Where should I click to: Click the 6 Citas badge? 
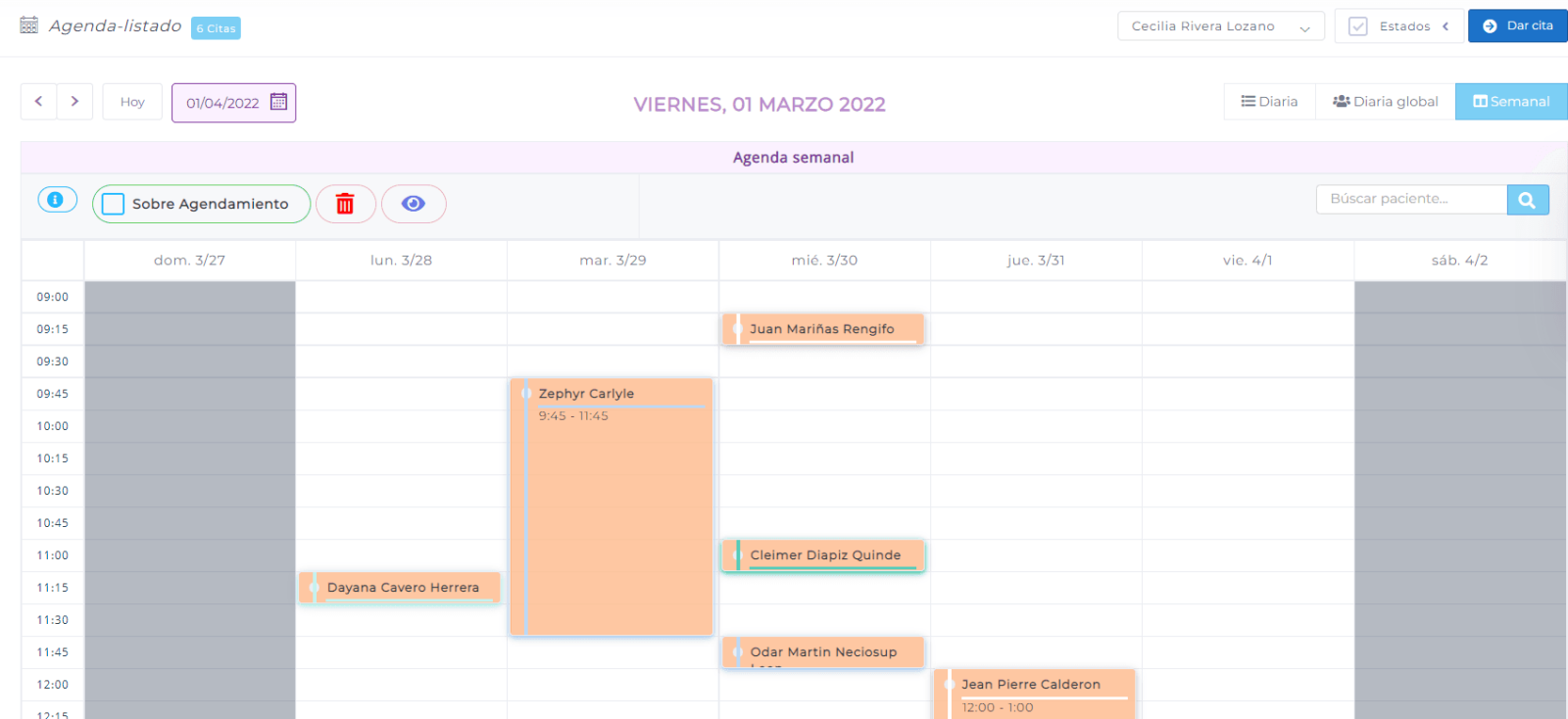[x=216, y=28]
